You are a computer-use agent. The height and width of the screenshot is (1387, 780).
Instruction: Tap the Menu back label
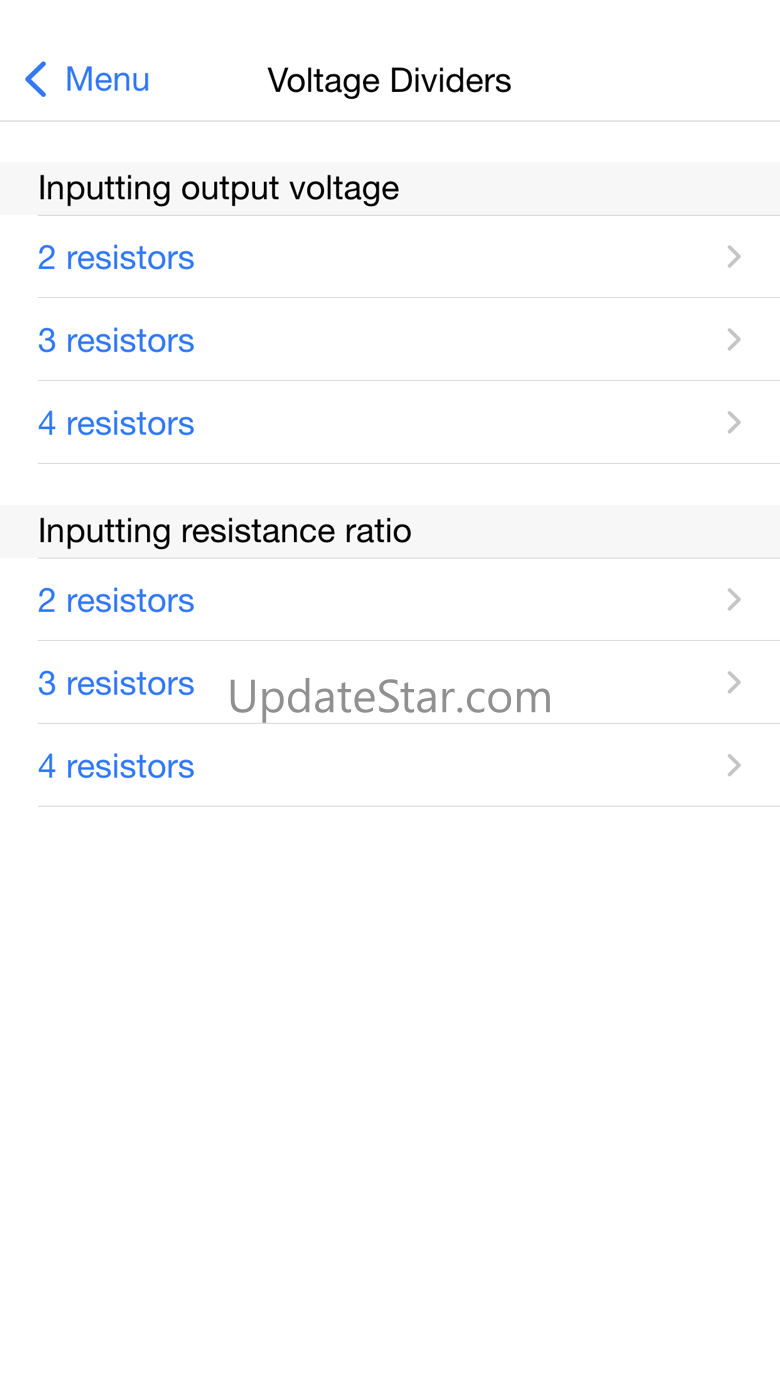point(107,79)
